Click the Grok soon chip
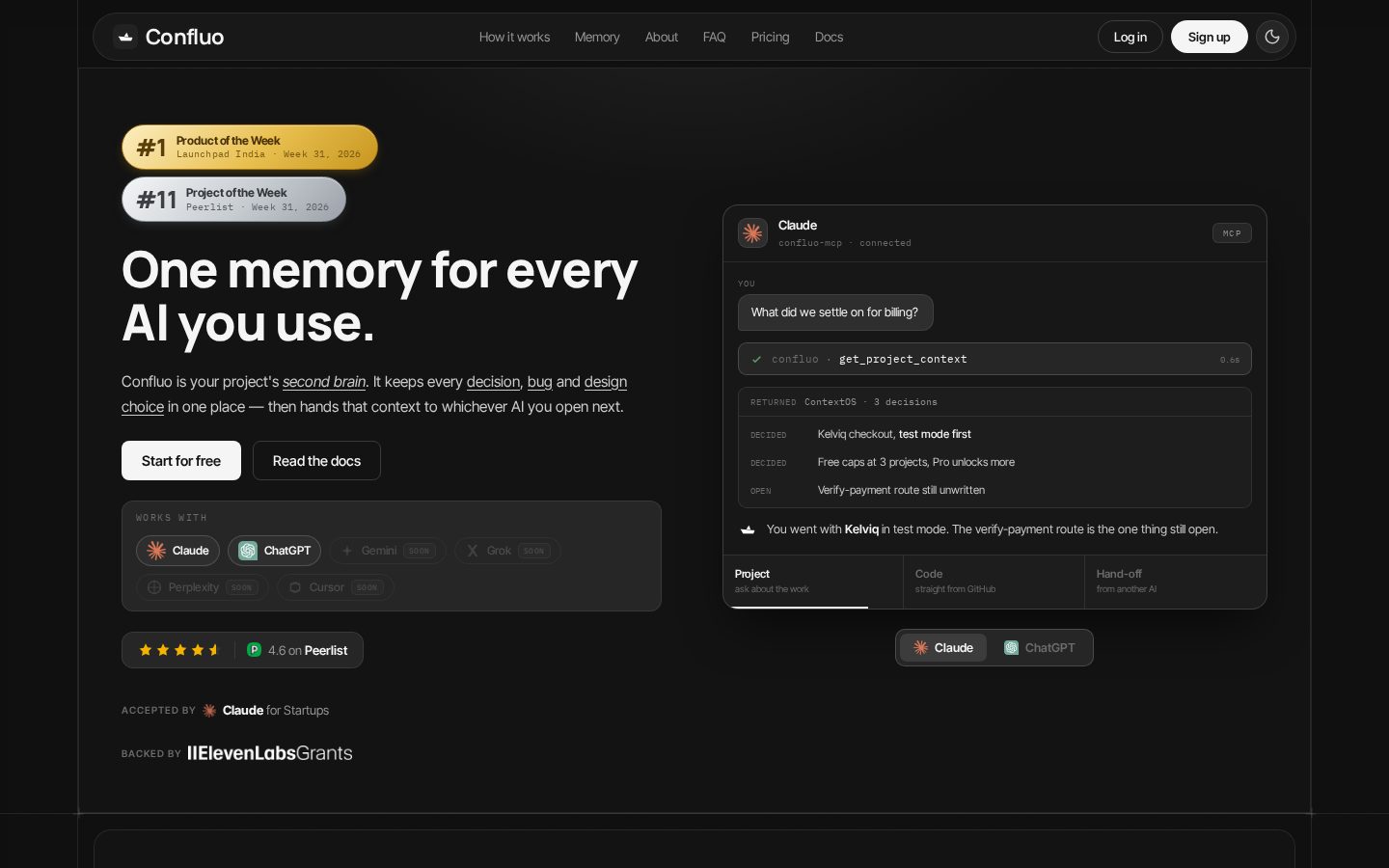The height and width of the screenshot is (868, 1389). pyautogui.click(x=507, y=551)
